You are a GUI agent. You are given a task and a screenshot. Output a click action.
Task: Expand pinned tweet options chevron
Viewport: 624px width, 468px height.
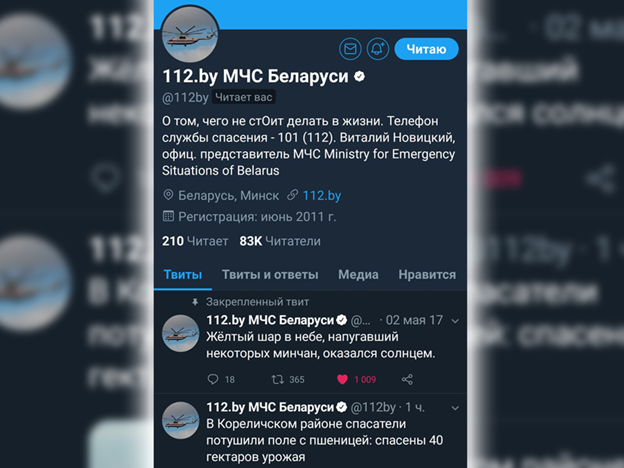(455, 321)
